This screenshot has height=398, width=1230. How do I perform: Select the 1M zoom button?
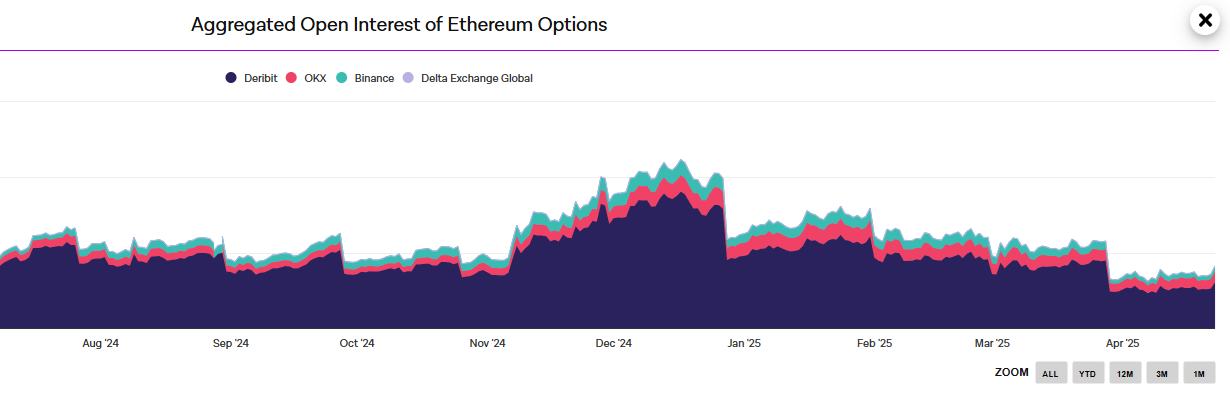[1198, 373]
